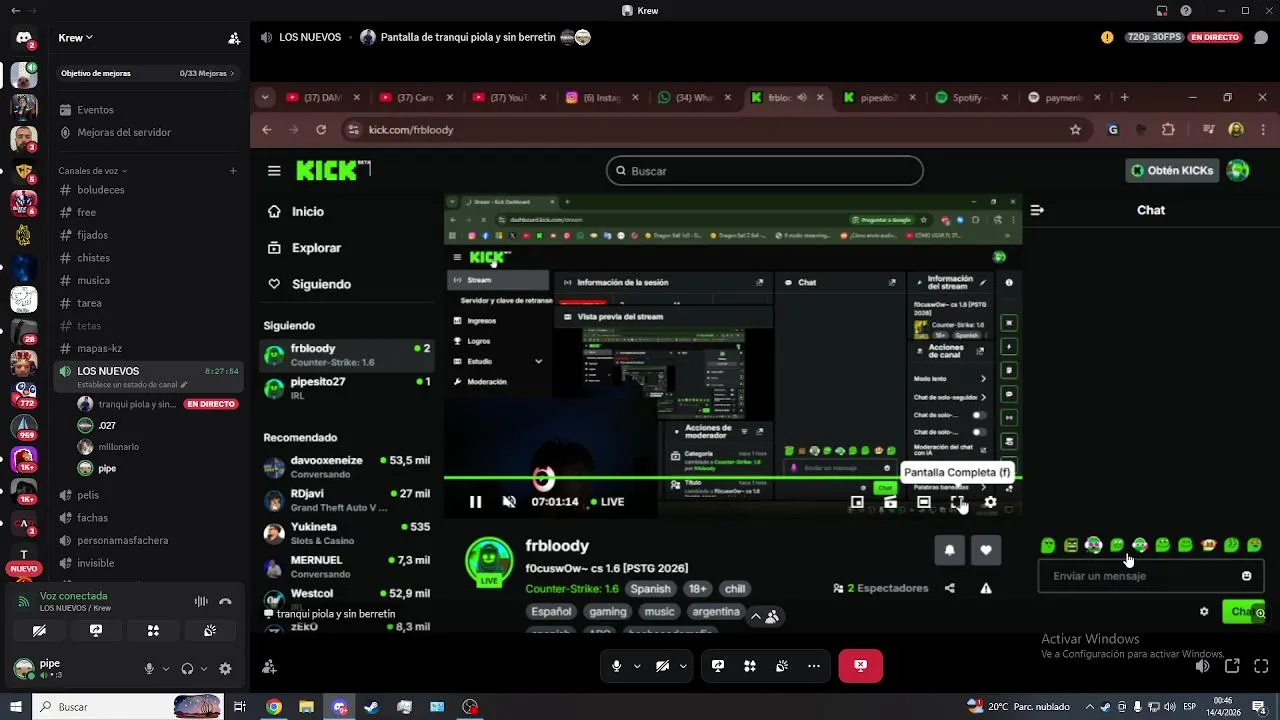Unmute the Kick player volume
The width and height of the screenshot is (1280, 720).
pos(509,502)
